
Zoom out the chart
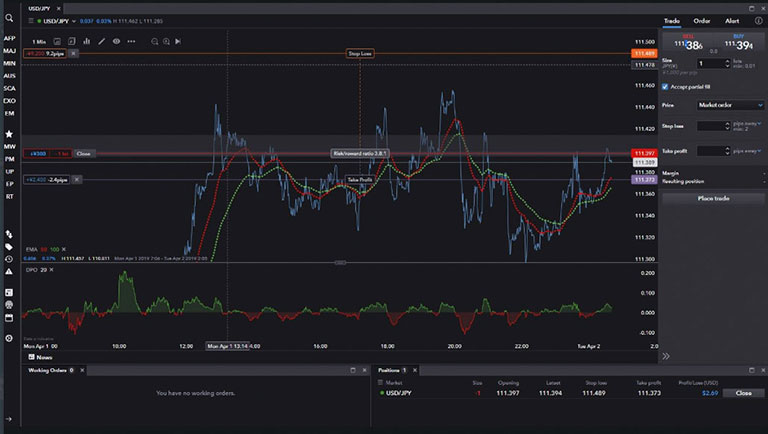click(154, 42)
